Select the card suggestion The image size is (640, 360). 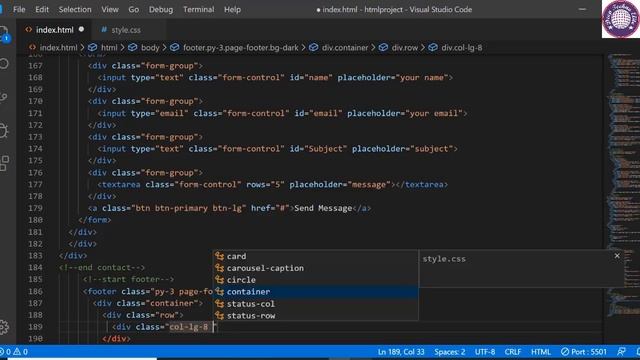tap(316, 256)
